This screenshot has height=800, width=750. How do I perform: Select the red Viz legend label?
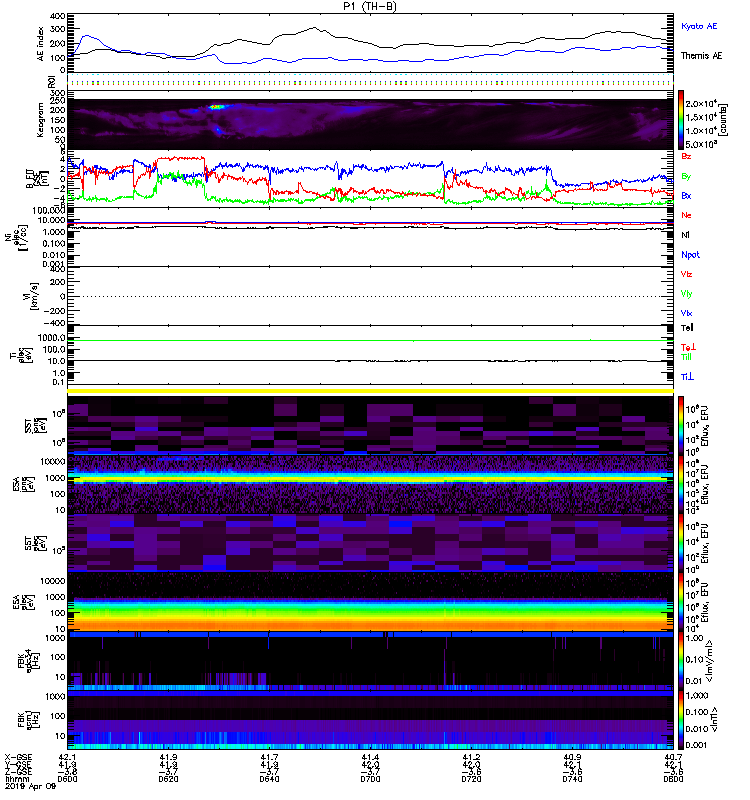point(686,274)
